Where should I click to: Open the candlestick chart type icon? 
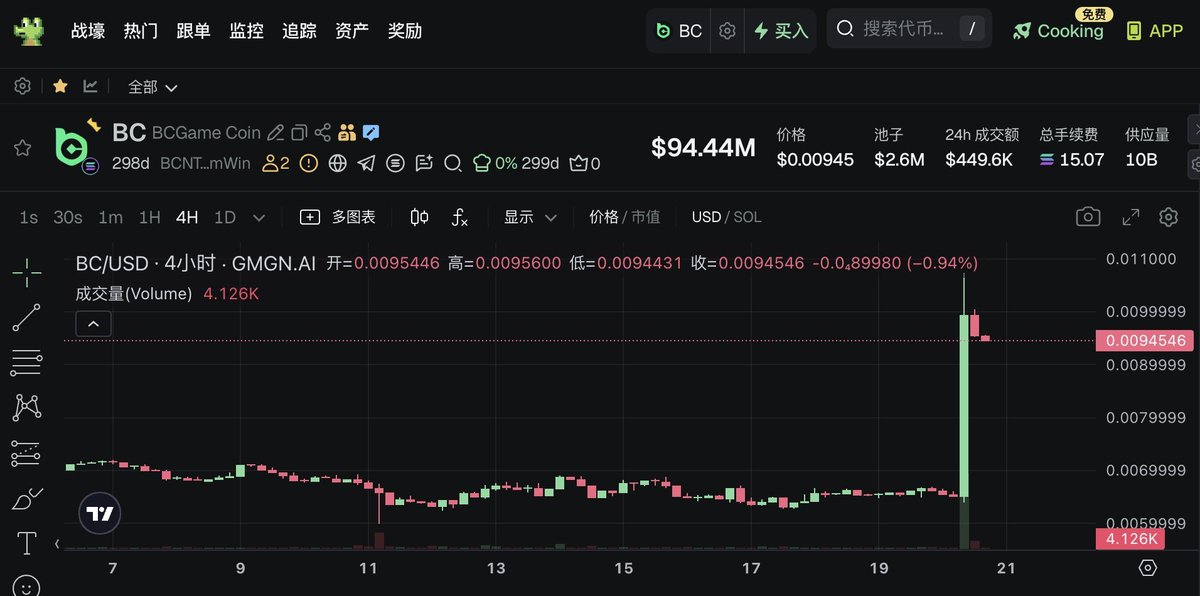pos(420,217)
